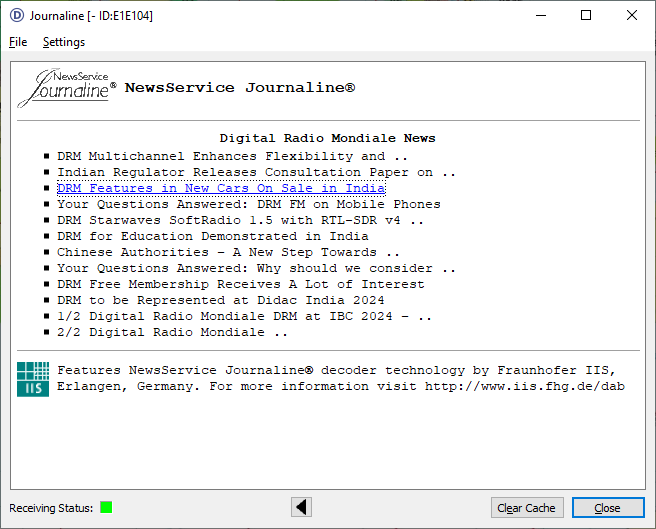Click the green Receiving Status indicator
Screen dimensions: 656x529
(106, 508)
